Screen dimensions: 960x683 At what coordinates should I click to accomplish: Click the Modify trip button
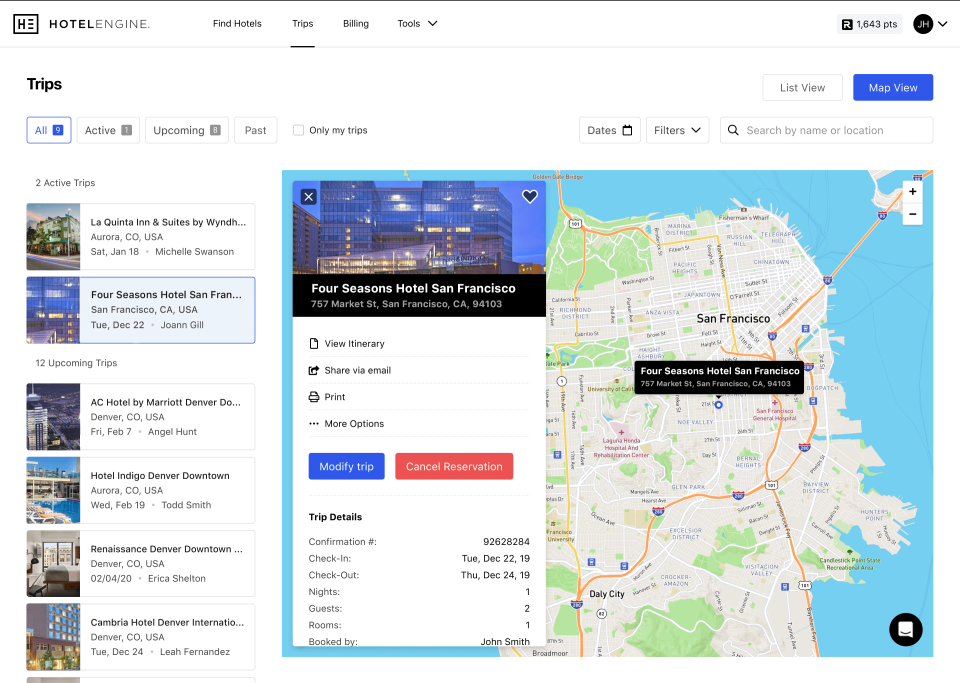point(346,466)
